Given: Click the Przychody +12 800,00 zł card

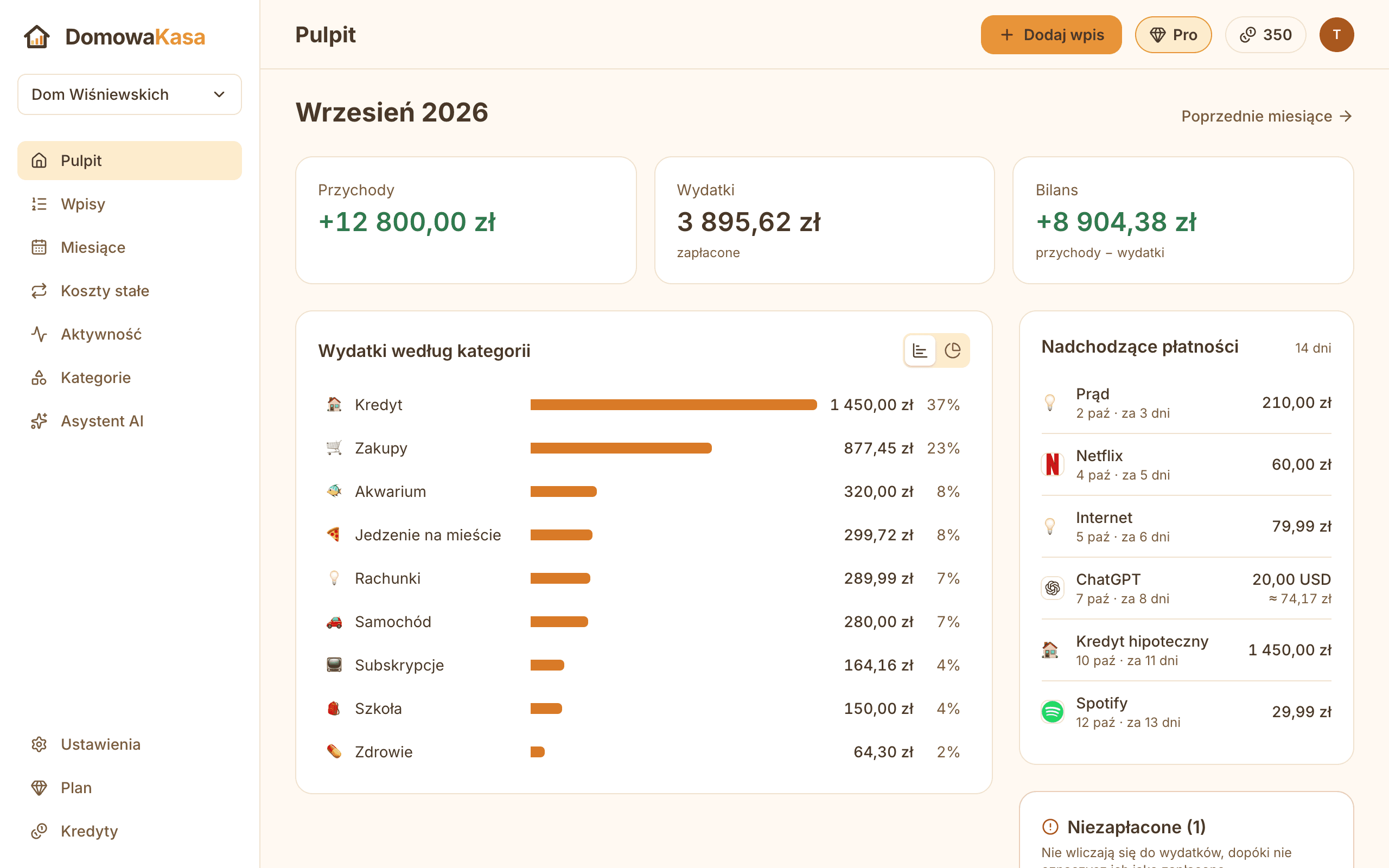Looking at the screenshot, I should coord(466,220).
